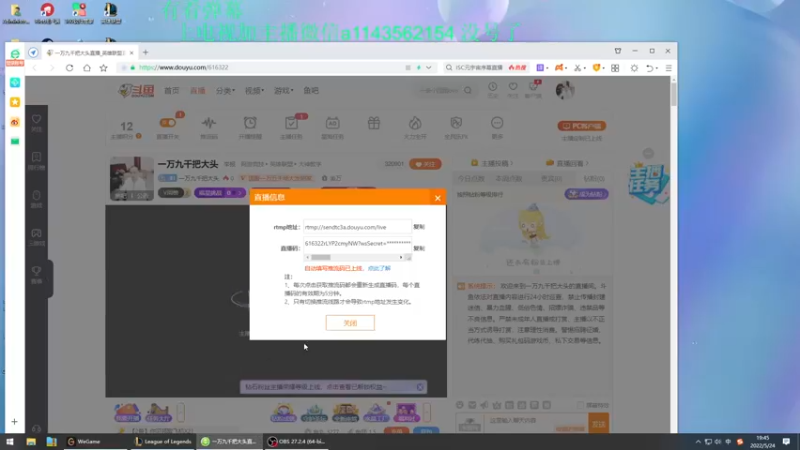Bookmark the page with the star icon
This screenshot has height=450, width=800.
coord(104,68)
